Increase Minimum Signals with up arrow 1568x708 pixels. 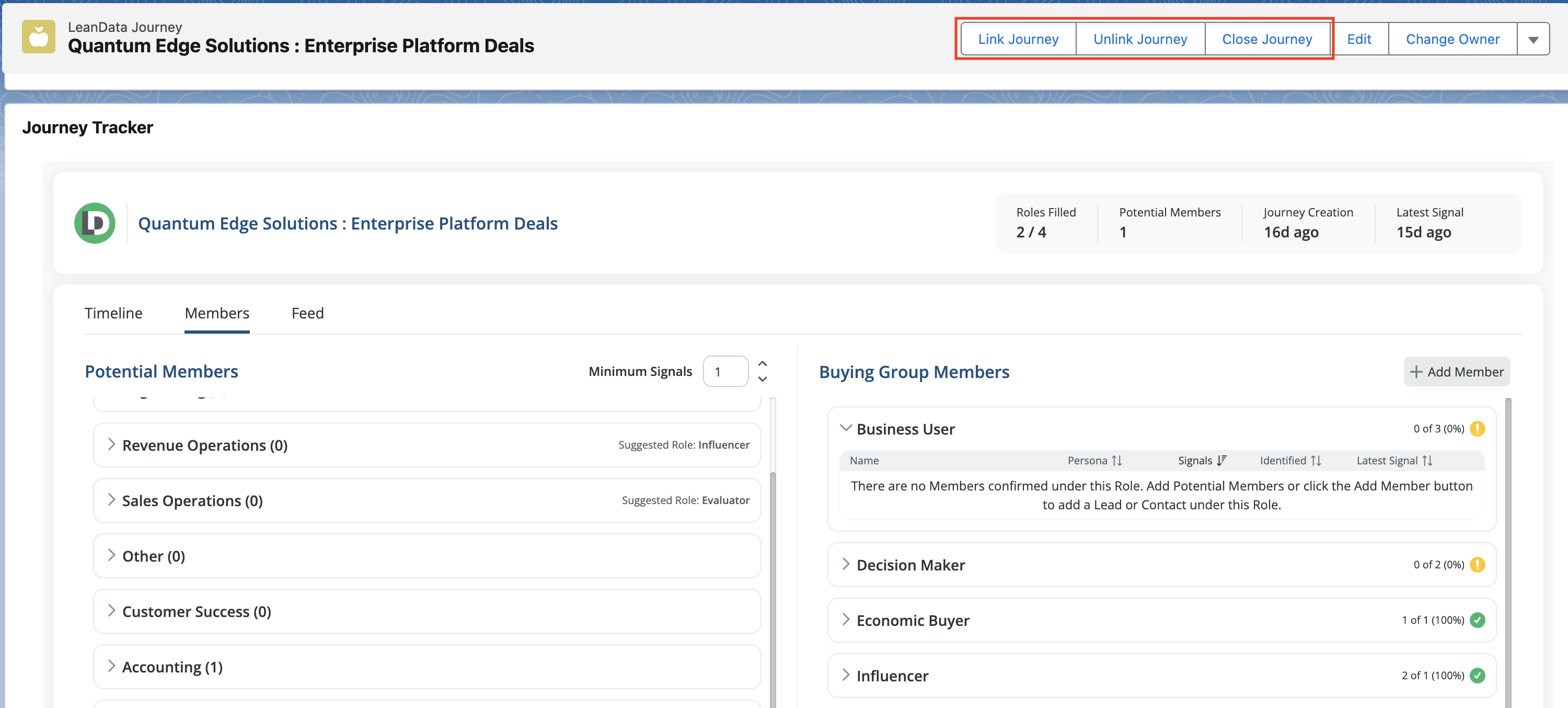point(762,363)
